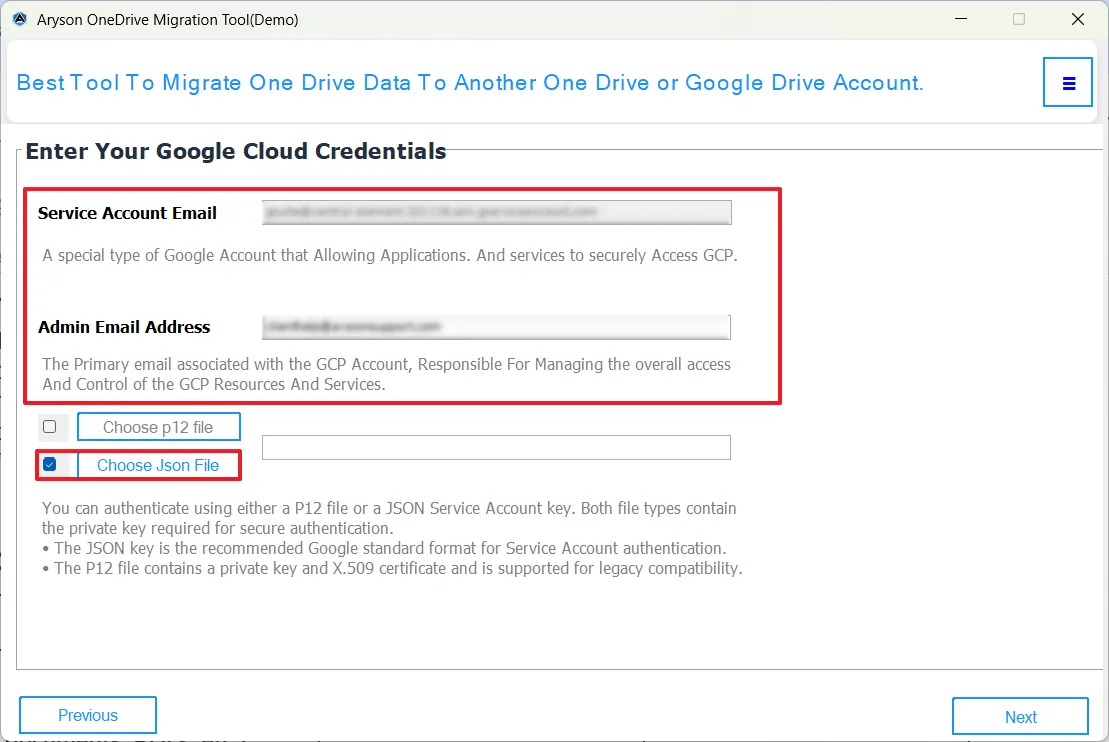Screen dimensions: 1109x742
Task: Enable the Choose p12 file checkbox
Action: click(50, 427)
